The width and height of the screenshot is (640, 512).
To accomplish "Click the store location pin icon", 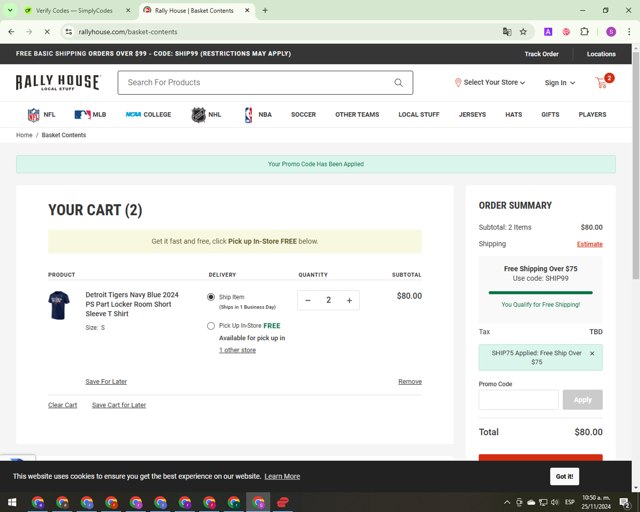I will coord(458,82).
